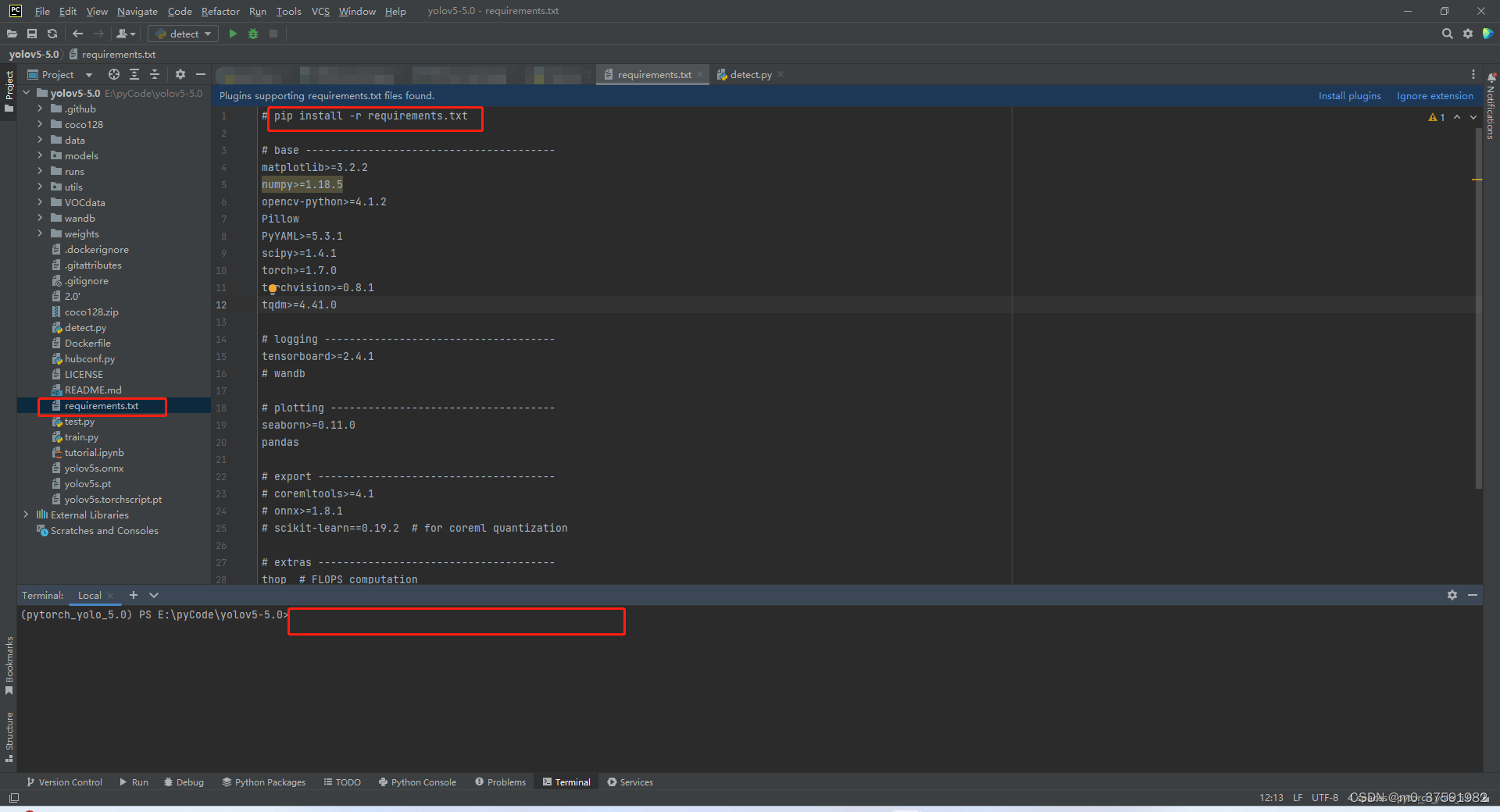Open the terminal shell options chevron
1500x812 pixels.
(154, 595)
